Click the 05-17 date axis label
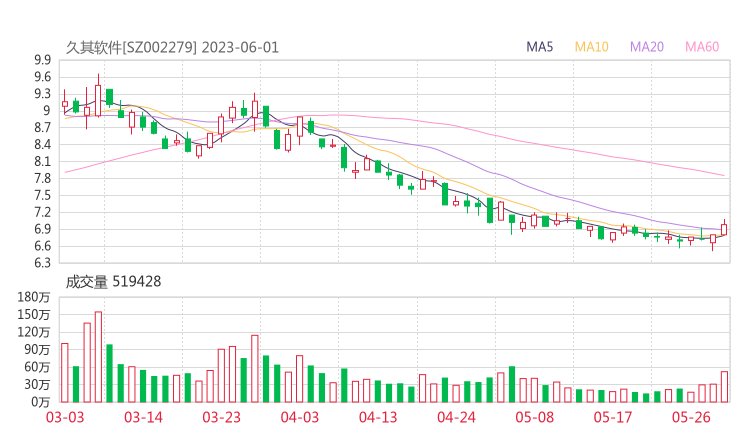 613,417
